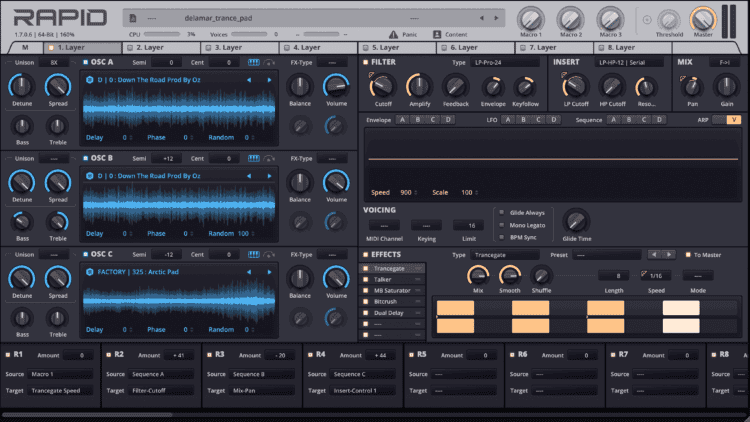Click the Filter Cutoff knob
The image size is (750, 422).
[383, 87]
